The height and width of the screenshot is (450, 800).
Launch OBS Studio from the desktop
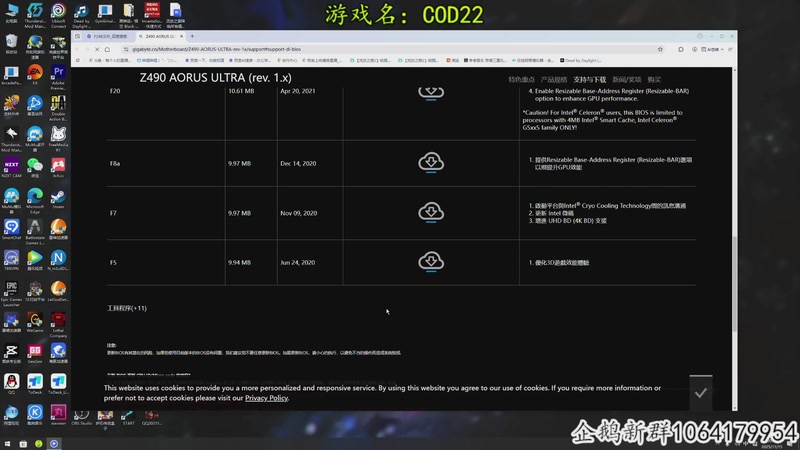click(x=82, y=417)
